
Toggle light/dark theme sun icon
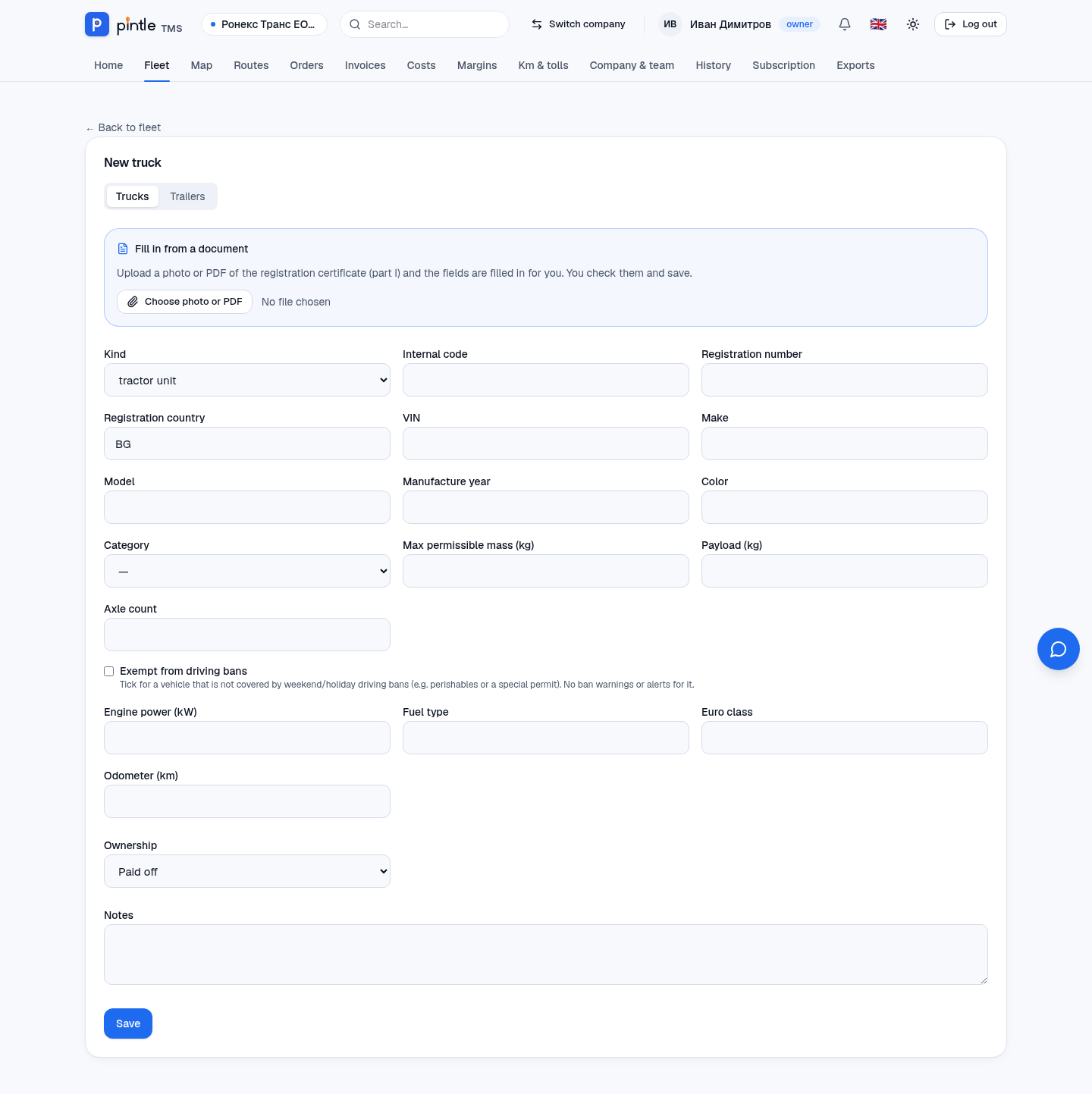coord(913,24)
